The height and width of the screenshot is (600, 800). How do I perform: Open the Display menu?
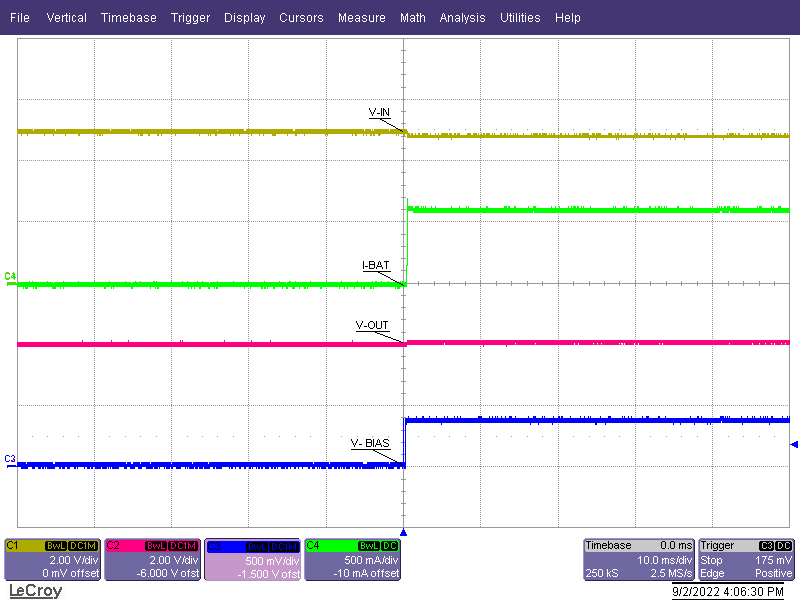pyautogui.click(x=244, y=17)
